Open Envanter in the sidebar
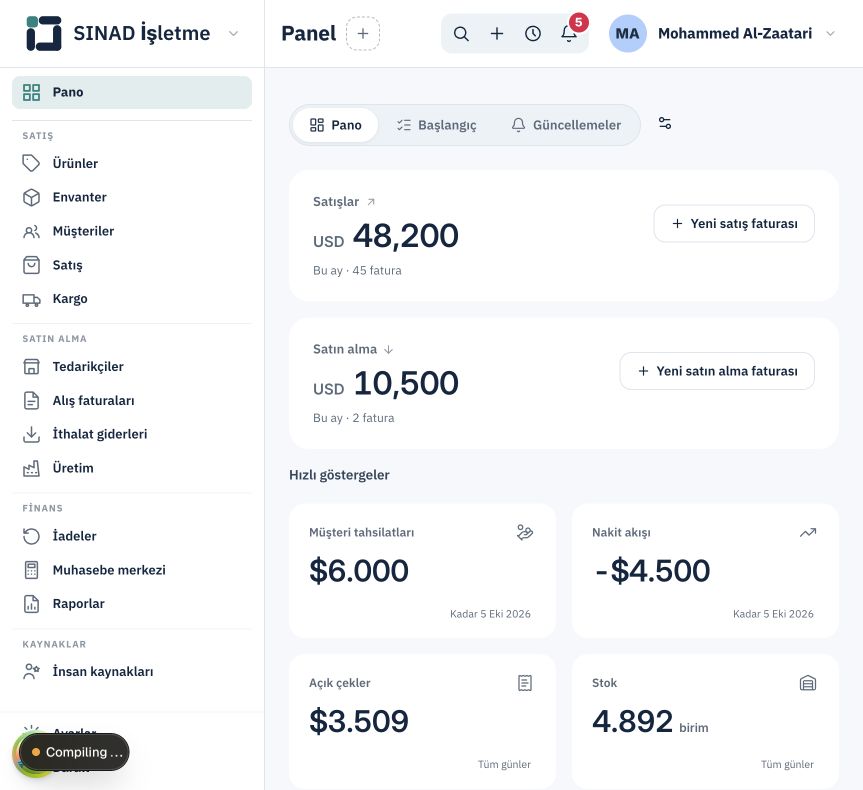The width and height of the screenshot is (863, 790). [x=132, y=197]
